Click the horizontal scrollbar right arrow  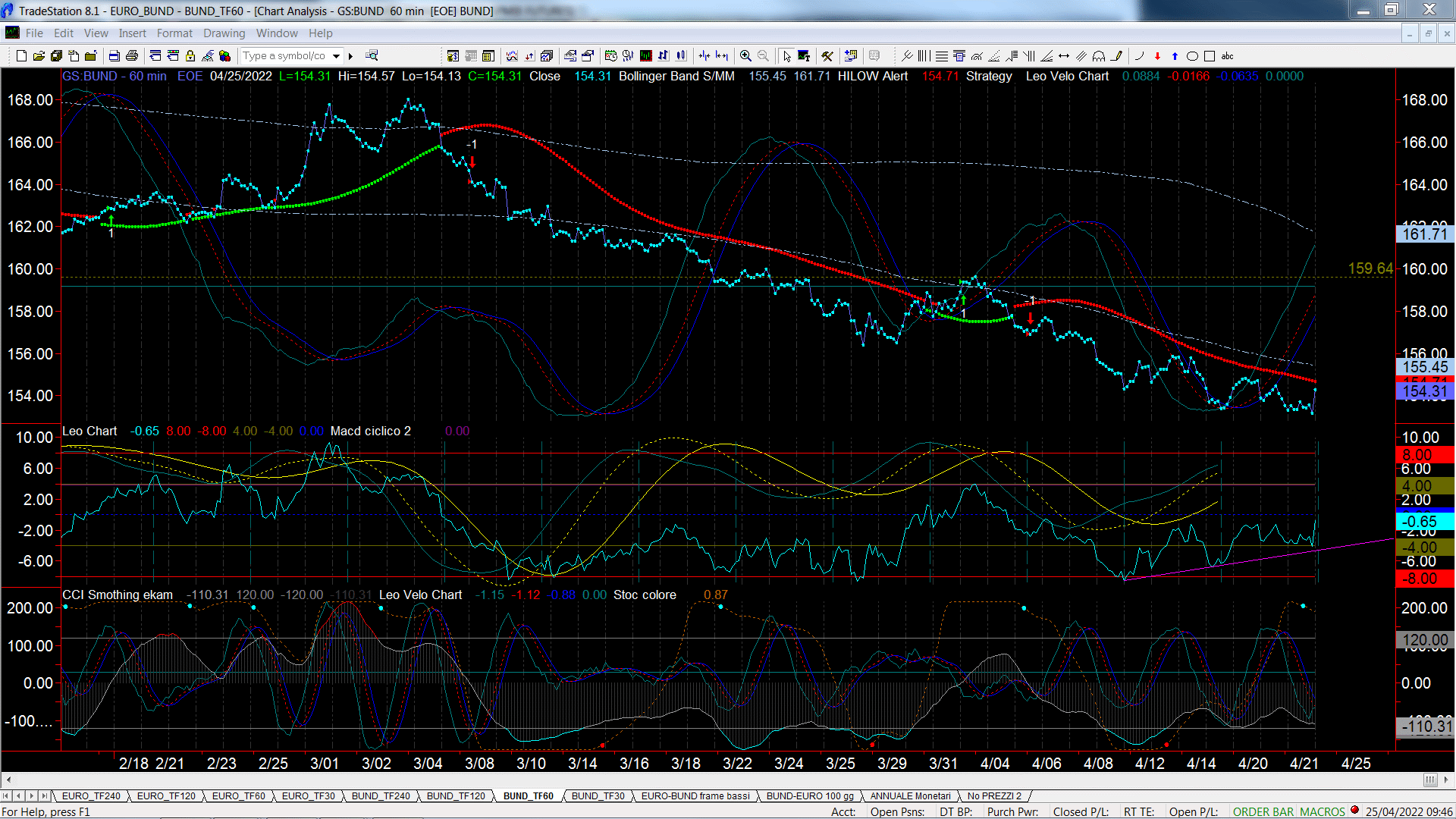coord(1447,780)
